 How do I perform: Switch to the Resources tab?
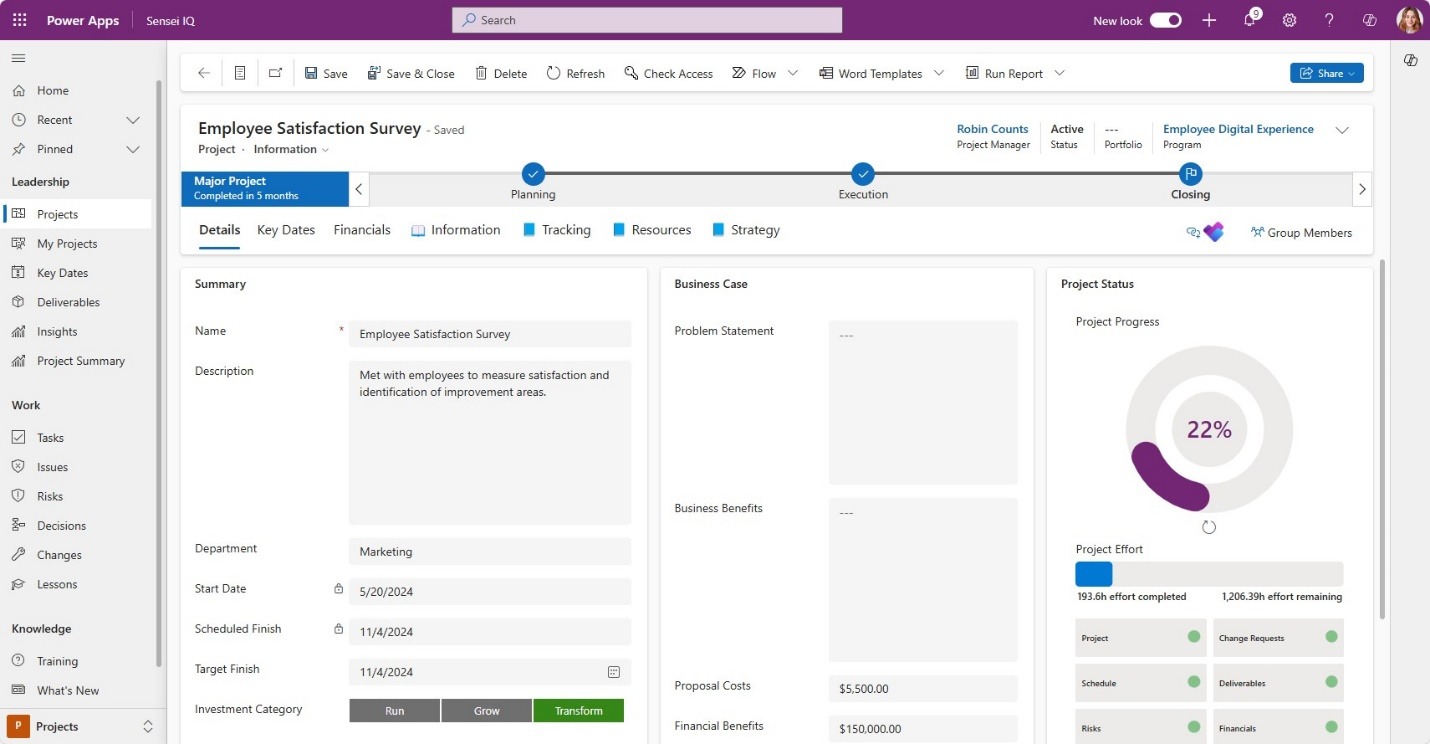[x=651, y=230]
